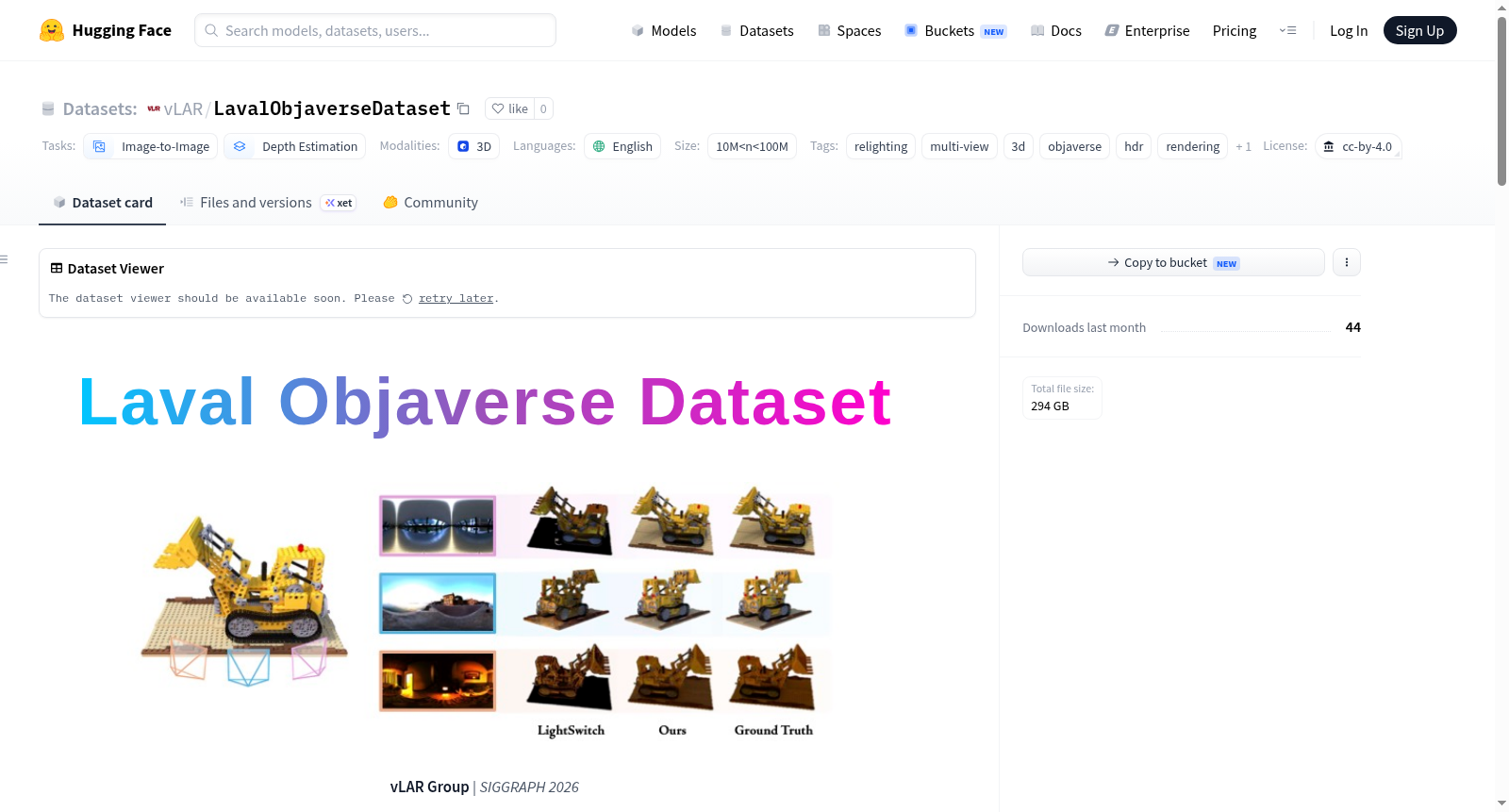Click the Copy to bucket button
The image size is (1509, 812).
point(1173,262)
